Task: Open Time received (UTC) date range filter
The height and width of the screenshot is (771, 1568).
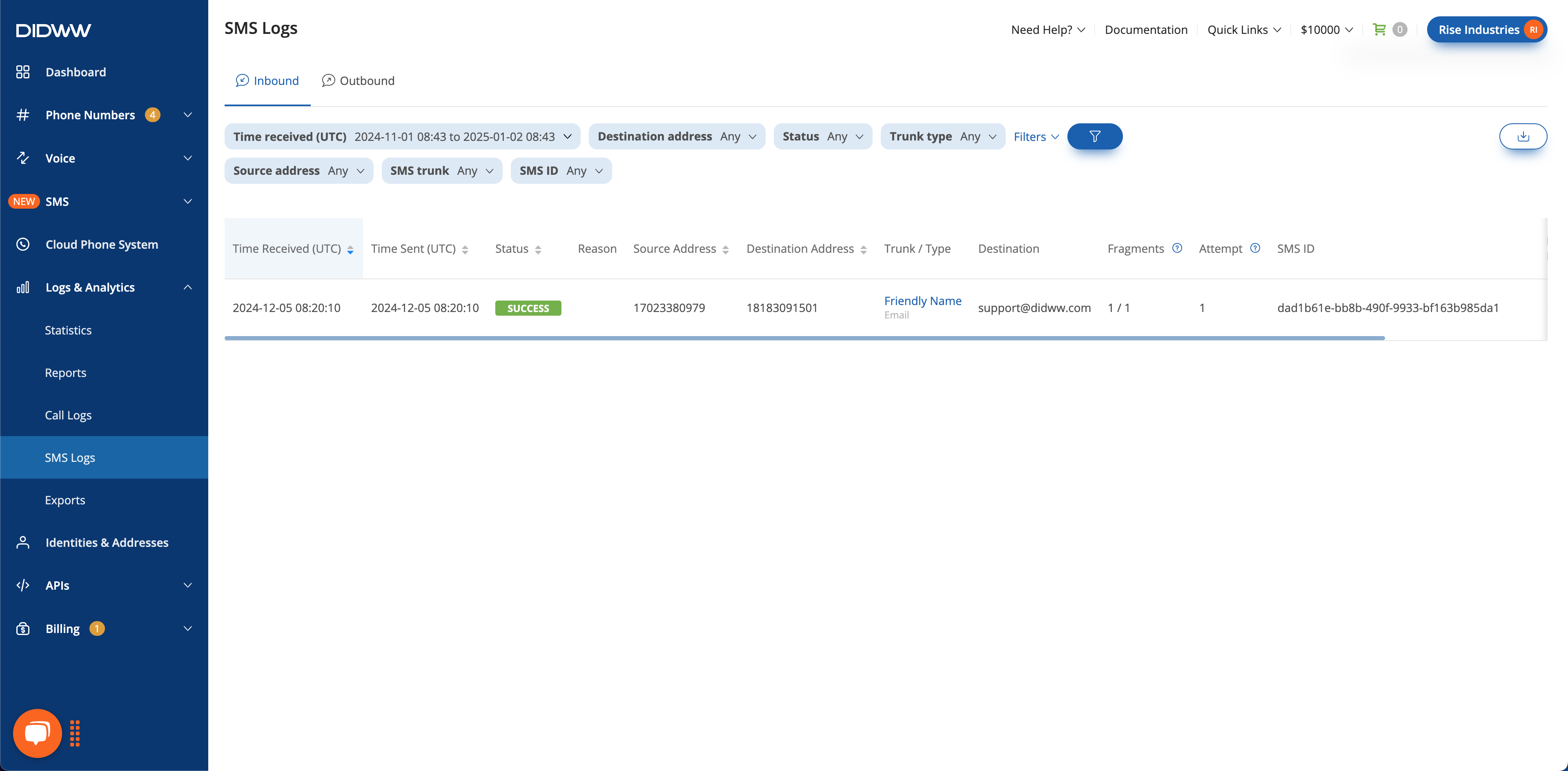Action: tap(402, 136)
